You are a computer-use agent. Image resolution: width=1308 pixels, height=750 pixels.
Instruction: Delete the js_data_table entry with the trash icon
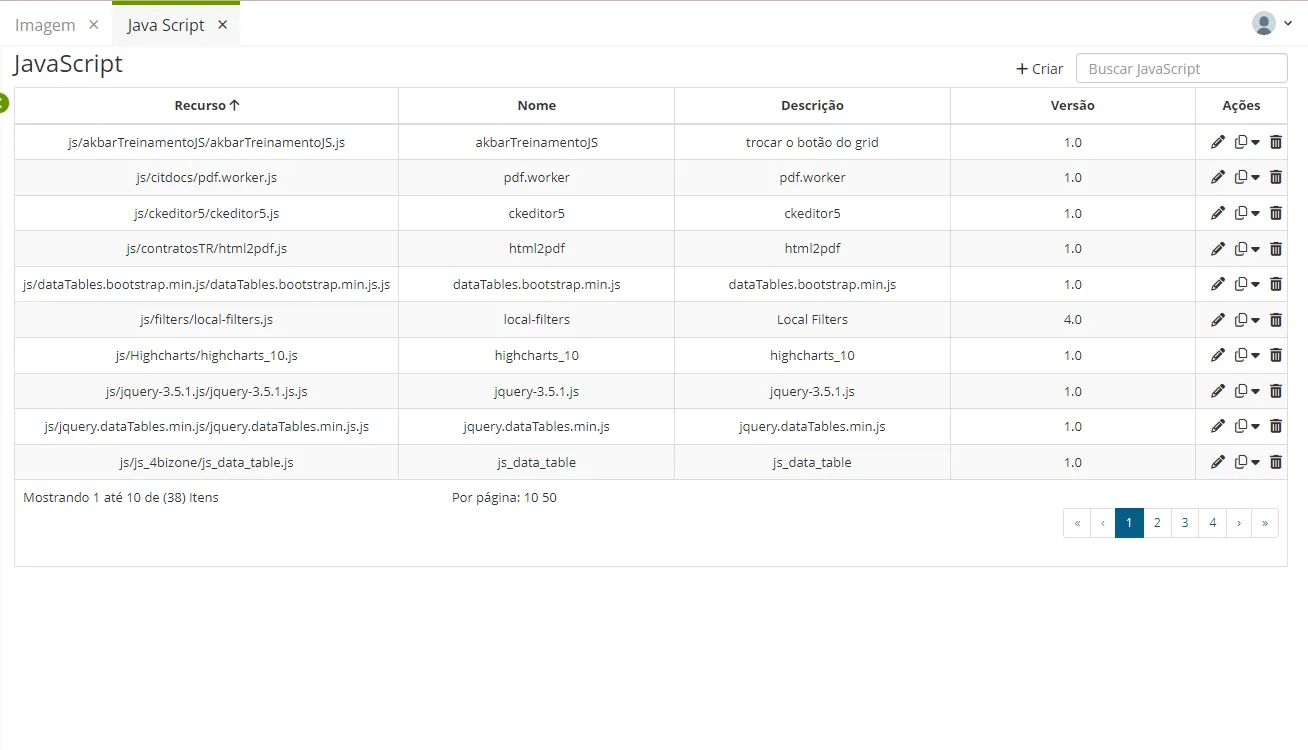coord(1276,462)
